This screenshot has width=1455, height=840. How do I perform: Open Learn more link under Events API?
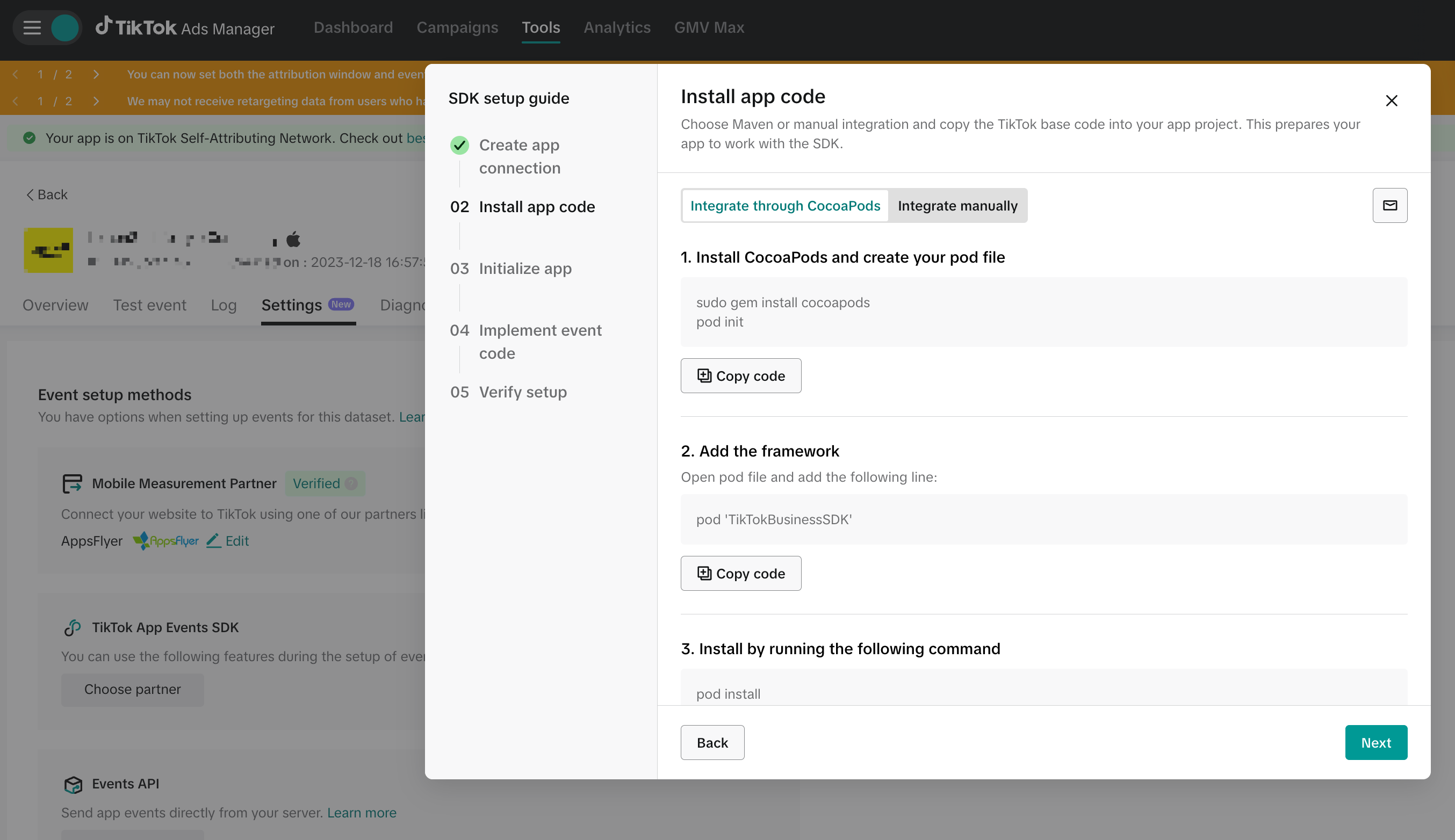[x=361, y=812]
